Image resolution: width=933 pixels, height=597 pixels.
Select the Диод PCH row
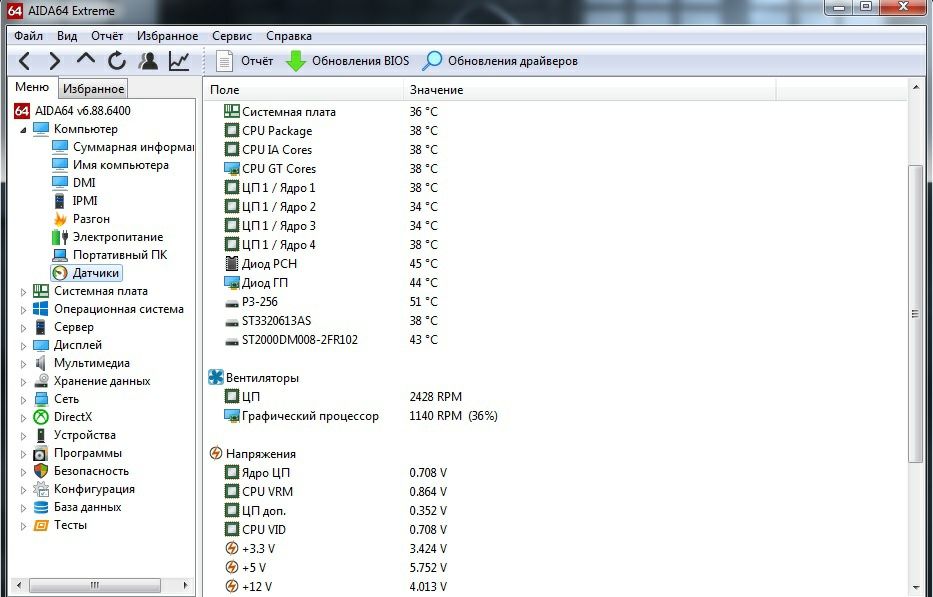(556, 264)
